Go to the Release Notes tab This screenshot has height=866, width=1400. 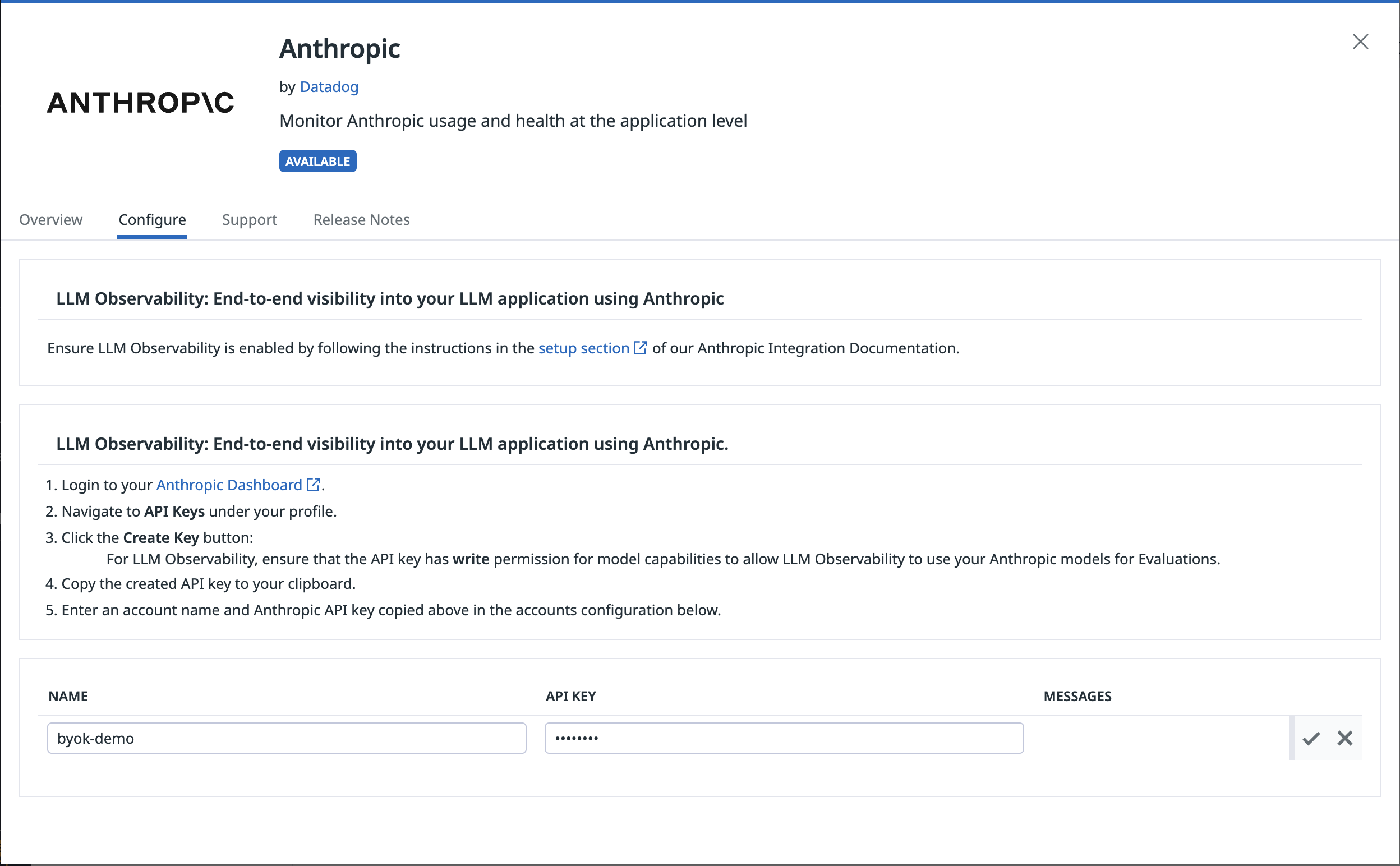click(361, 220)
